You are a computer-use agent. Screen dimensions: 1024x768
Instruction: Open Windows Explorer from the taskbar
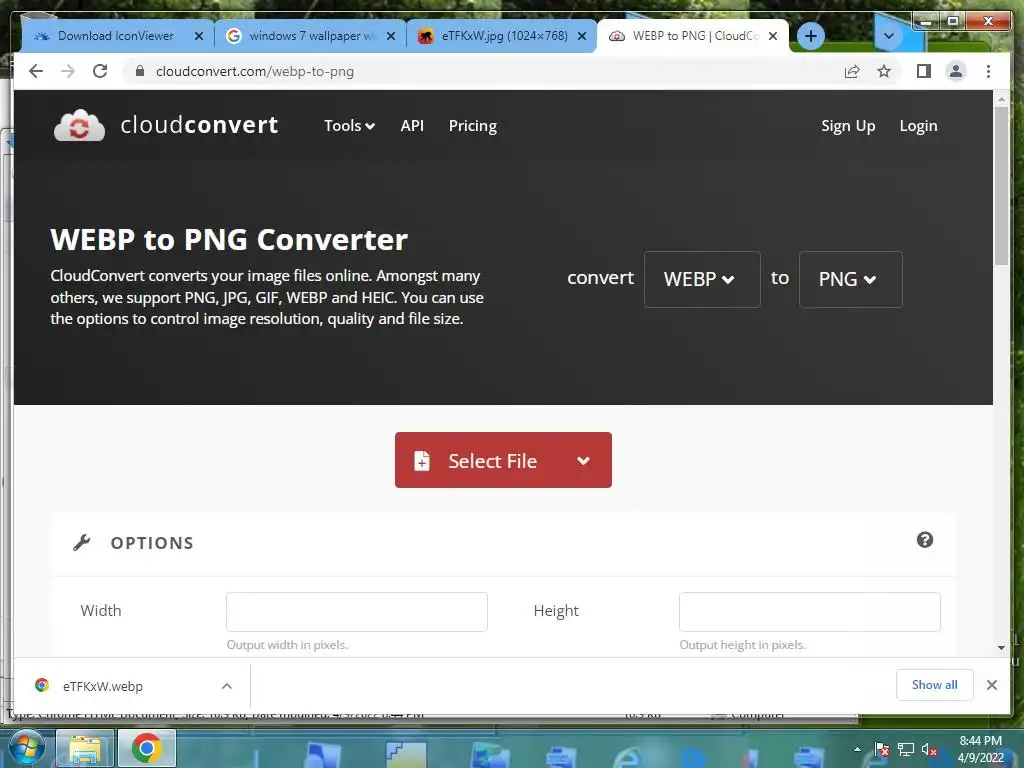pos(86,748)
